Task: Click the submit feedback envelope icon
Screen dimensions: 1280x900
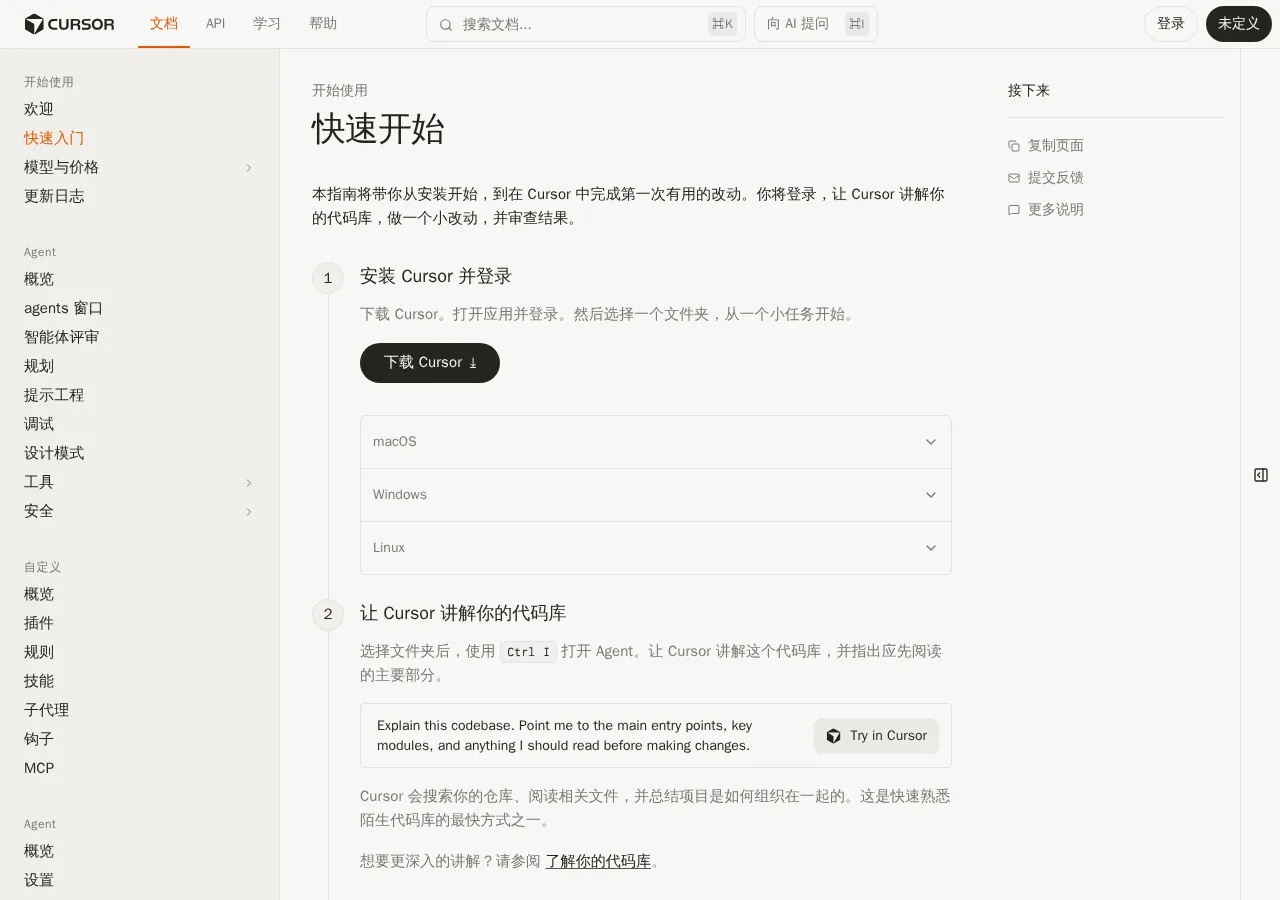Action: (x=1014, y=178)
